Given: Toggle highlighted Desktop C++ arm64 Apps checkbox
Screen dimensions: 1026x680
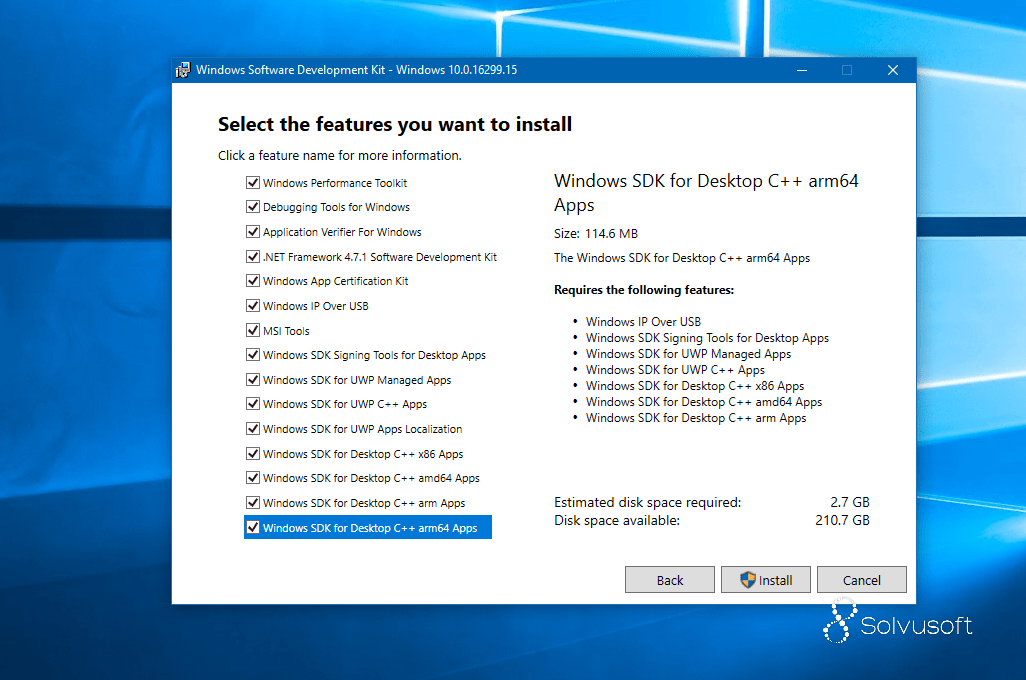Looking at the screenshot, I should click(253, 528).
